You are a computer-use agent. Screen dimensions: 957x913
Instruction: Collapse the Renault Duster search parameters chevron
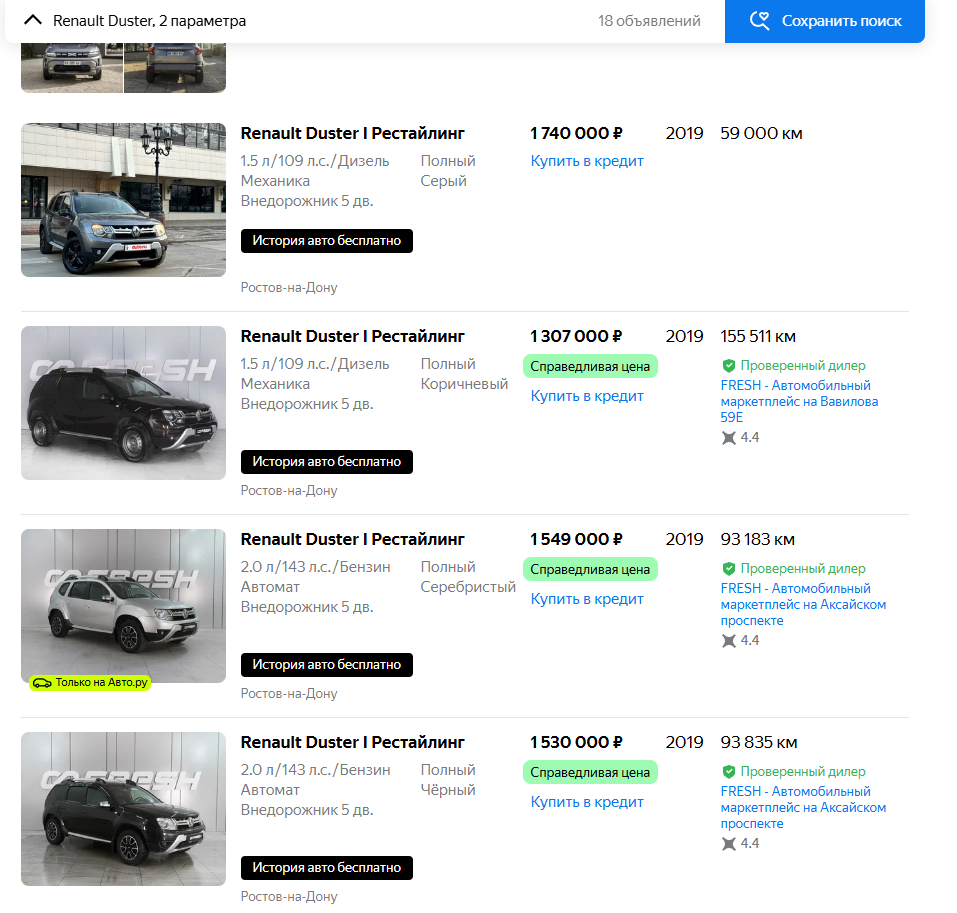click(33, 21)
